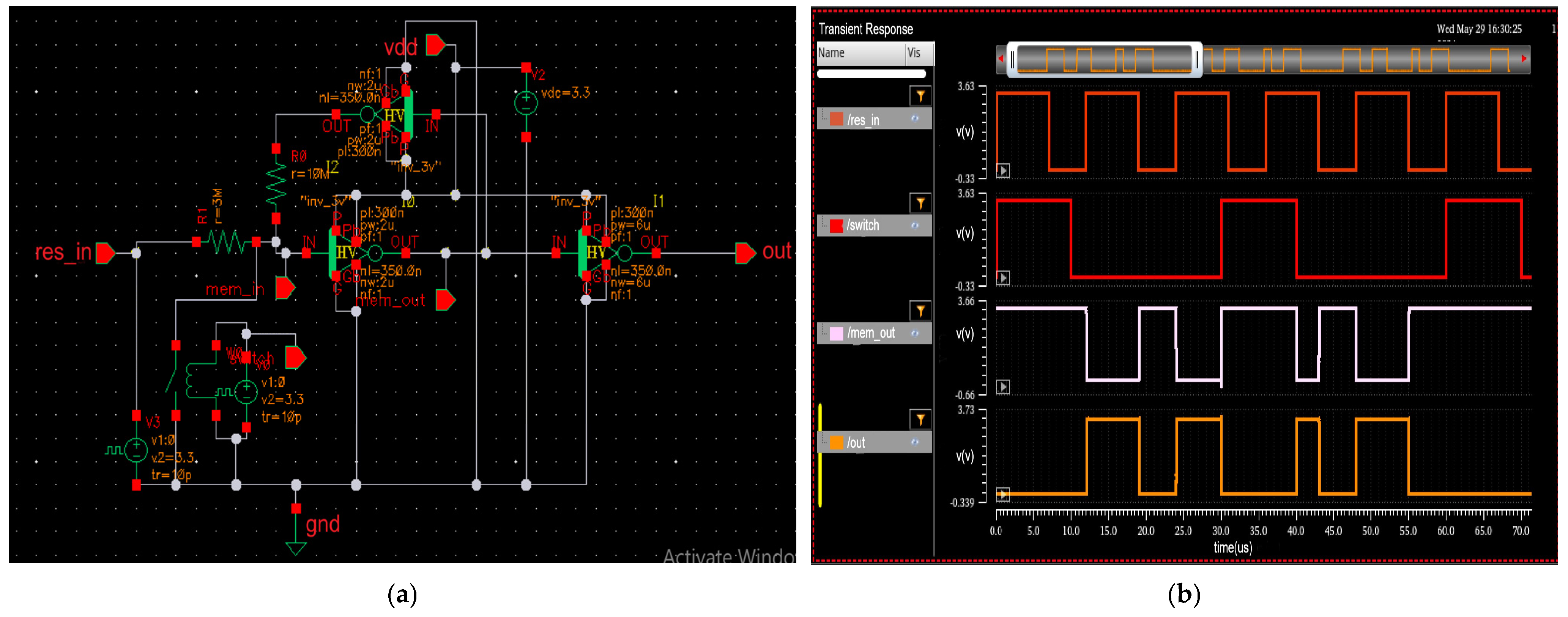1568x617 pixels.
Task: Click red right arrow on overview bar
Action: coord(1524,58)
